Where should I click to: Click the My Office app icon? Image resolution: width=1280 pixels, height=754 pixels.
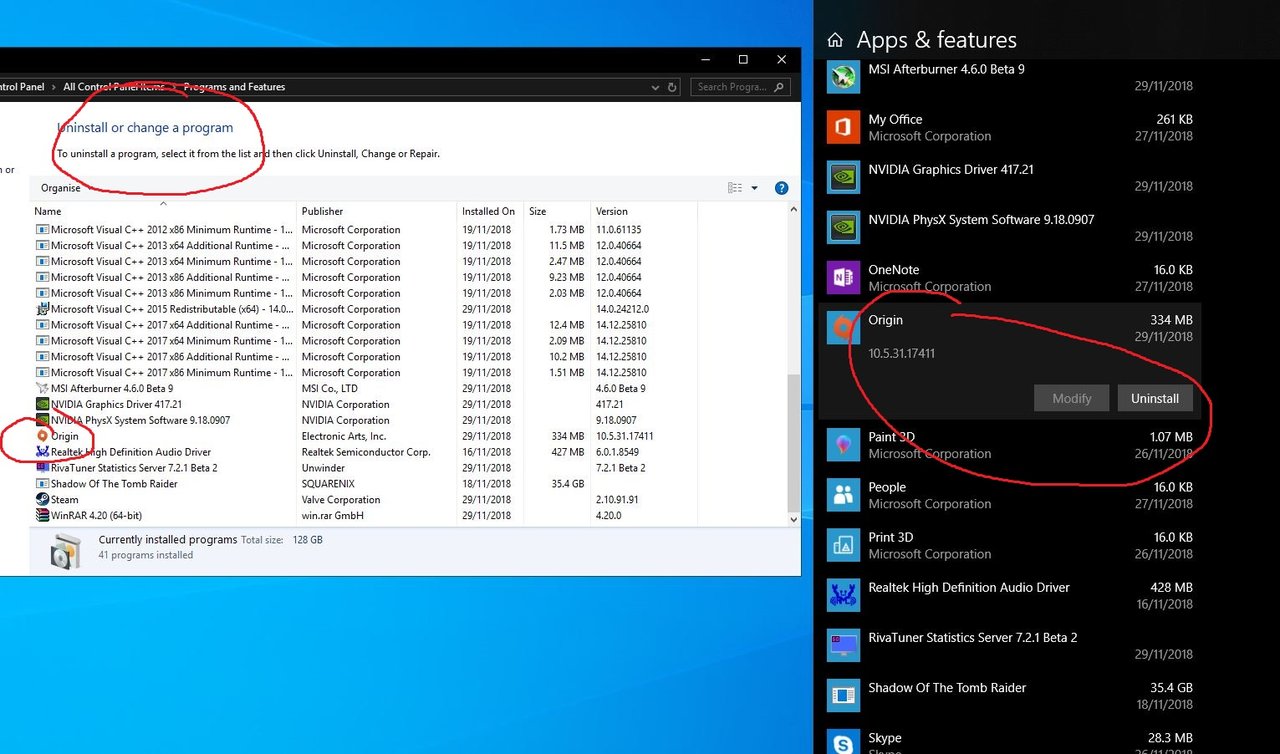click(x=844, y=127)
